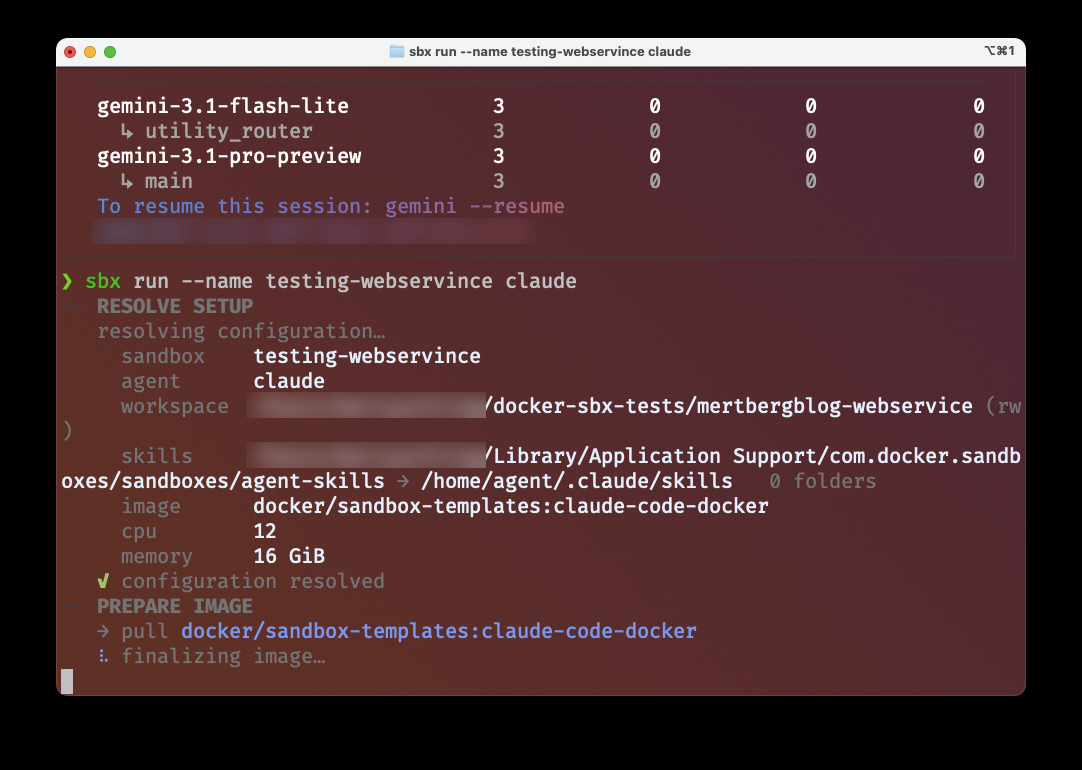Viewport: 1082px width, 770px height.
Task: Click the gemini --resume command text
Action: tap(475, 206)
